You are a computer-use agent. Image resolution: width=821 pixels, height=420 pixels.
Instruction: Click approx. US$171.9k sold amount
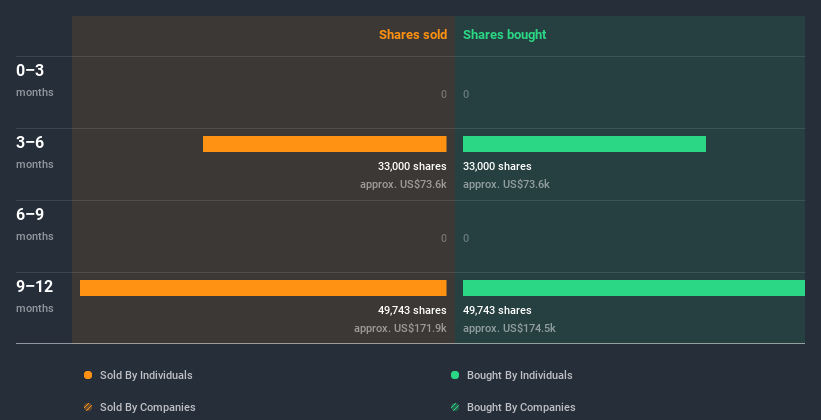[x=400, y=329]
